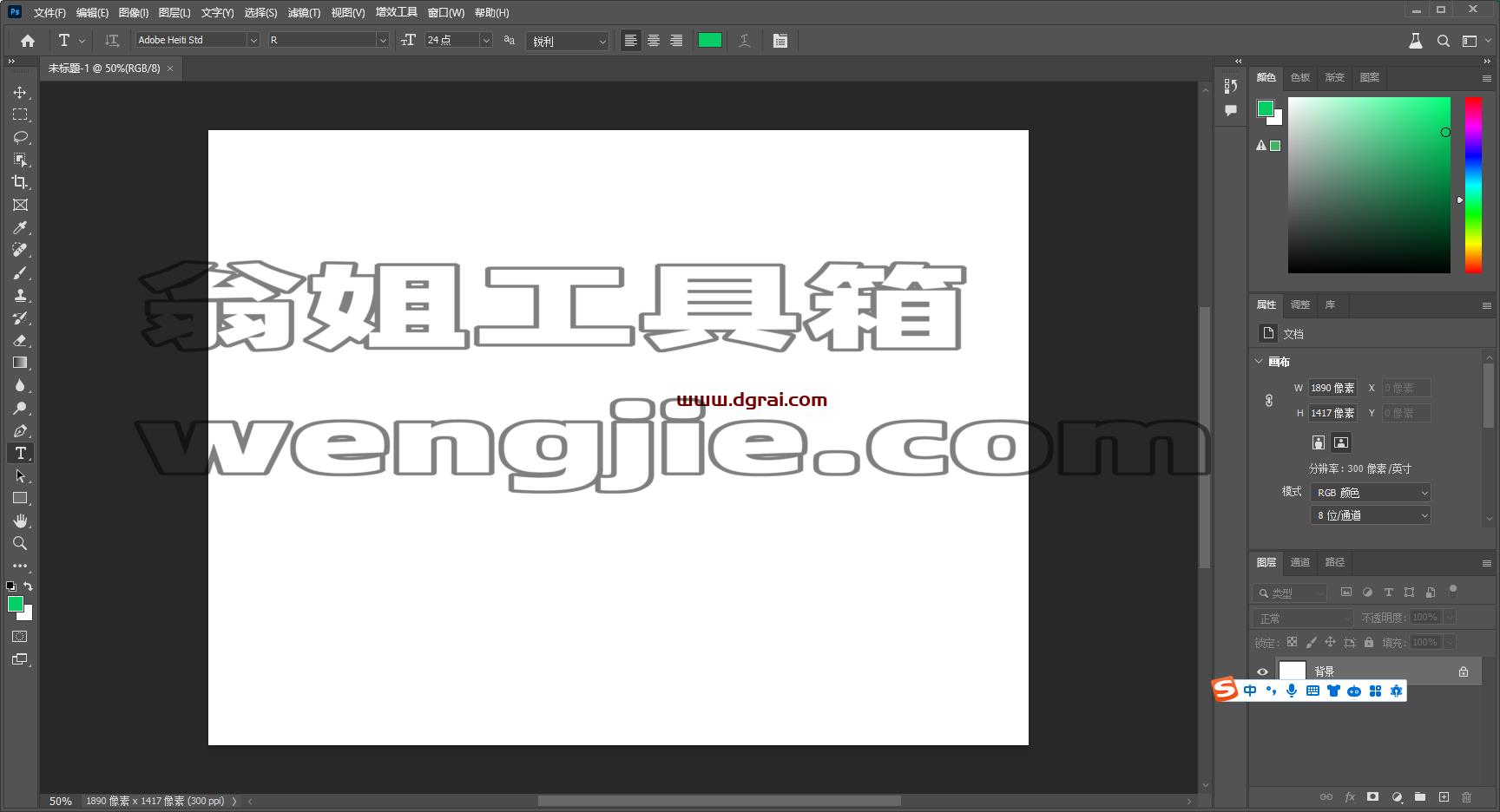Set right text alignment
1500x812 pixels.
(676, 40)
